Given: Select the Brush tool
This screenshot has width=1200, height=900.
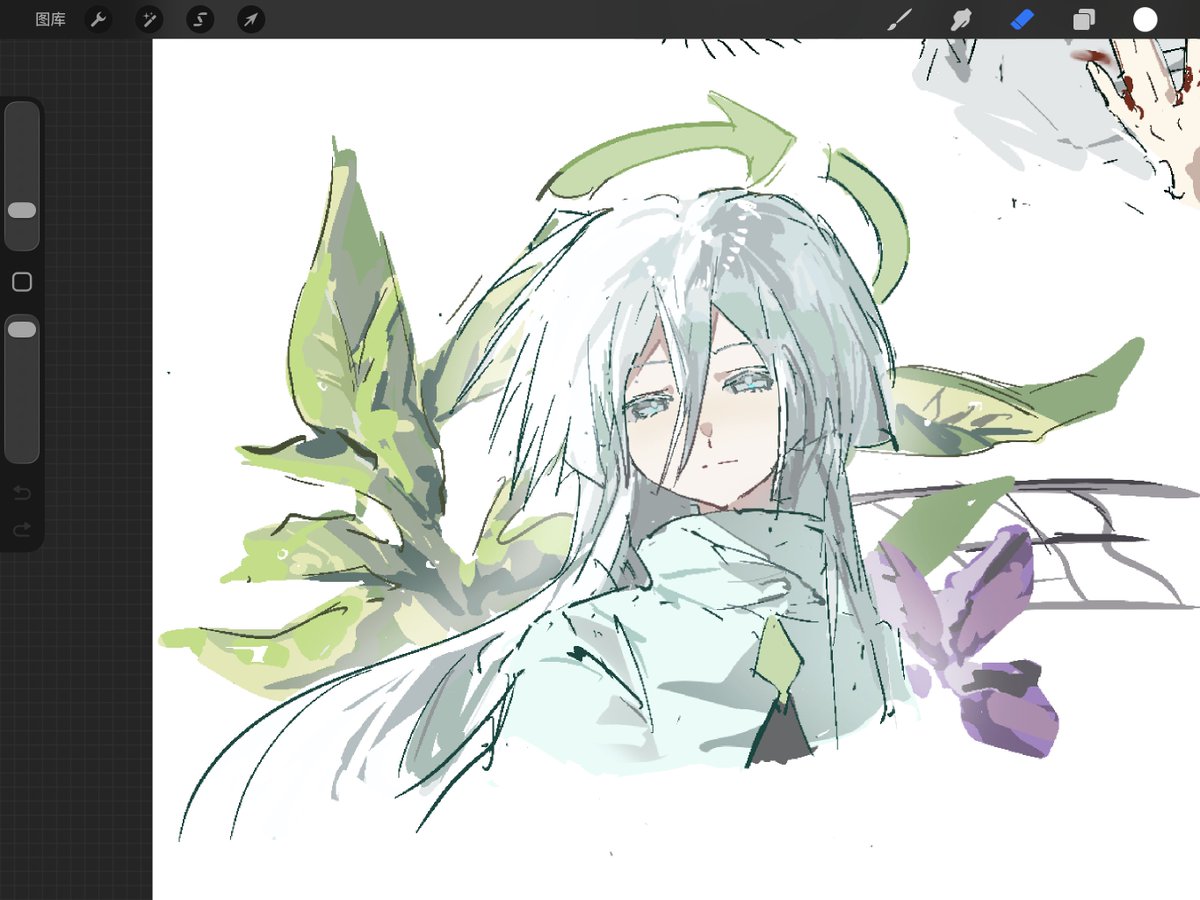Looking at the screenshot, I should point(899,19).
